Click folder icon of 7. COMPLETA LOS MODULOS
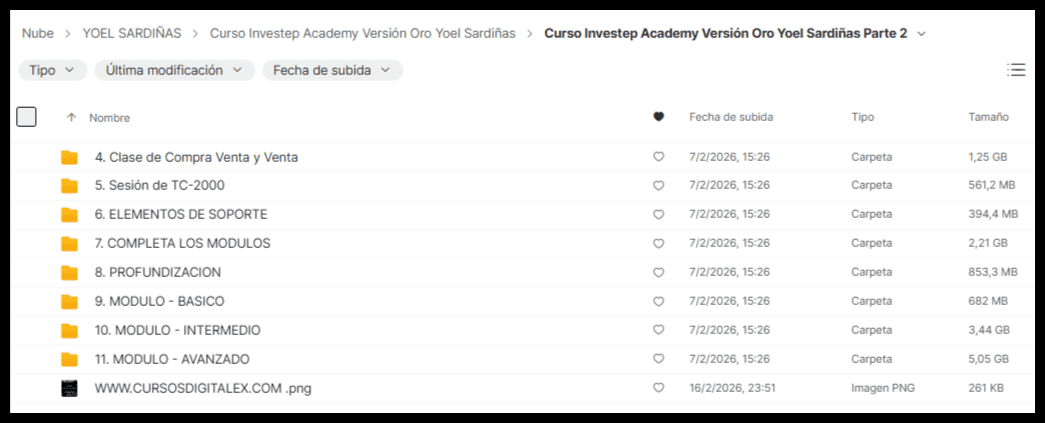This screenshot has width=1045, height=423. [x=69, y=243]
